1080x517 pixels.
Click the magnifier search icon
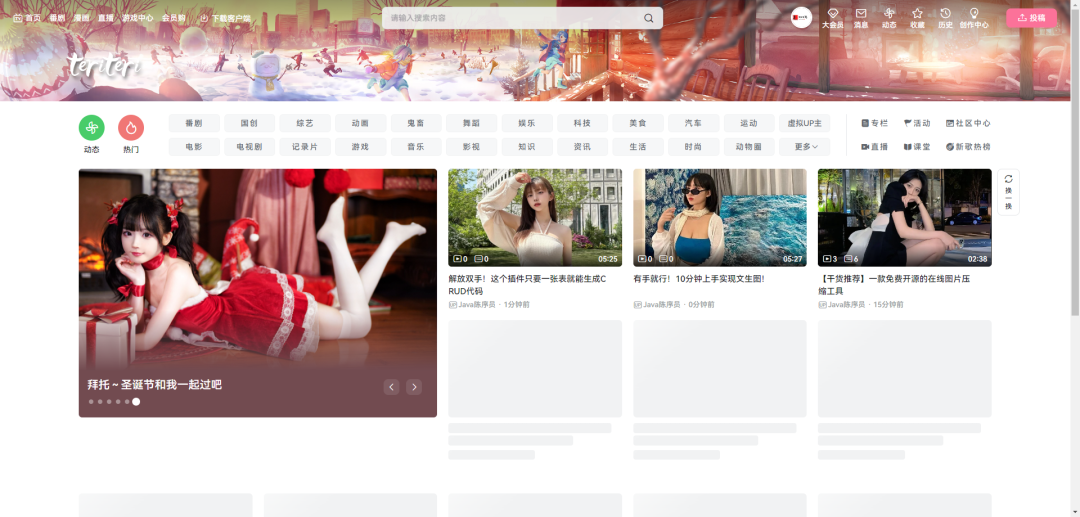pyautogui.click(x=648, y=18)
